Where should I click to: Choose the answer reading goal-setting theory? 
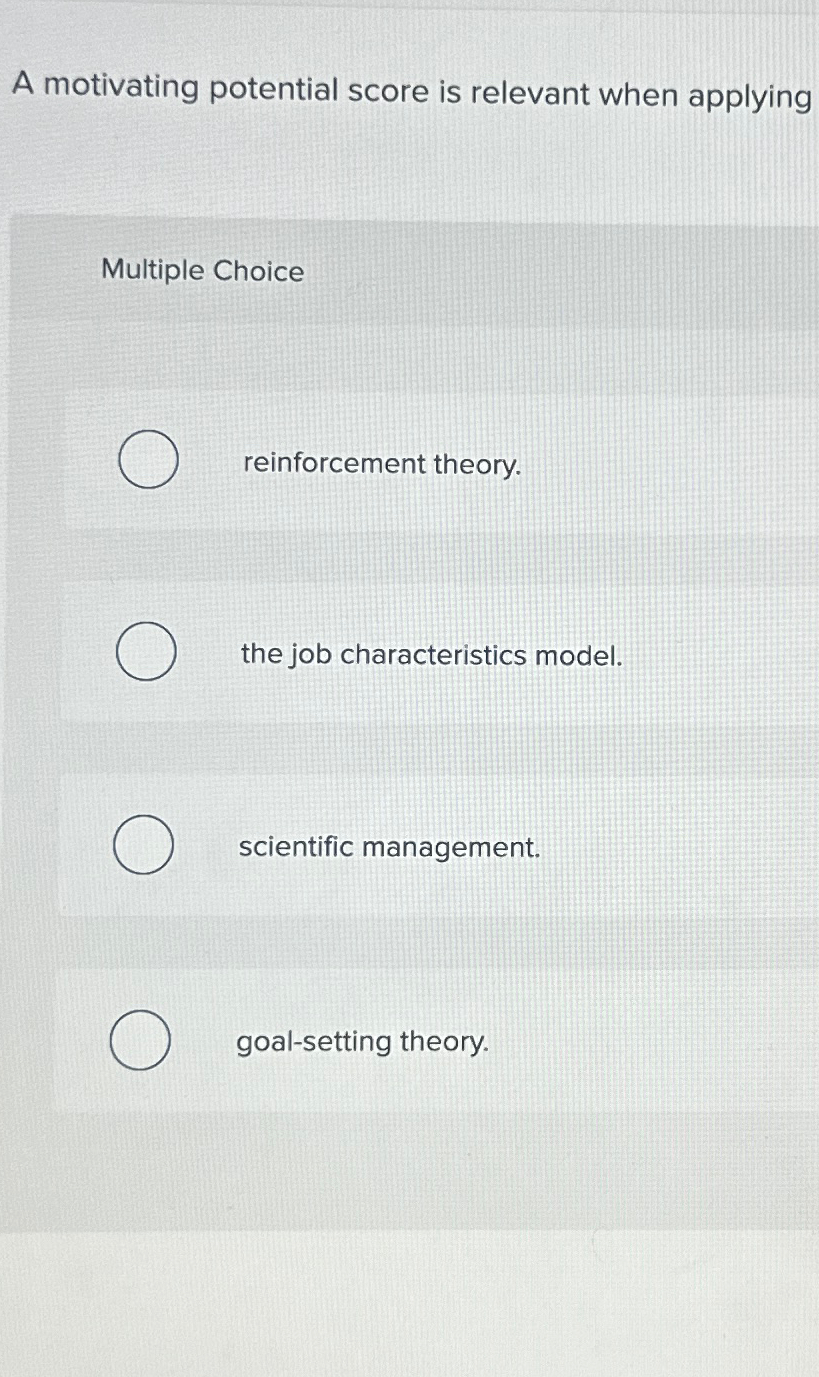pos(363,1043)
